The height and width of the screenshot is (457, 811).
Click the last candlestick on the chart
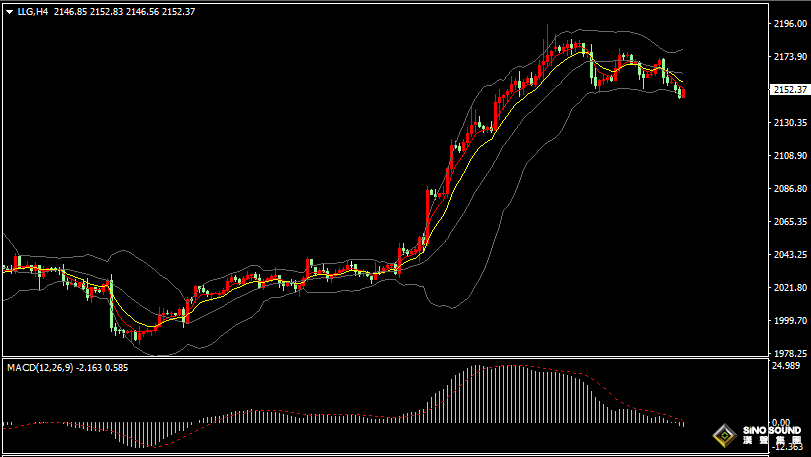click(683, 93)
